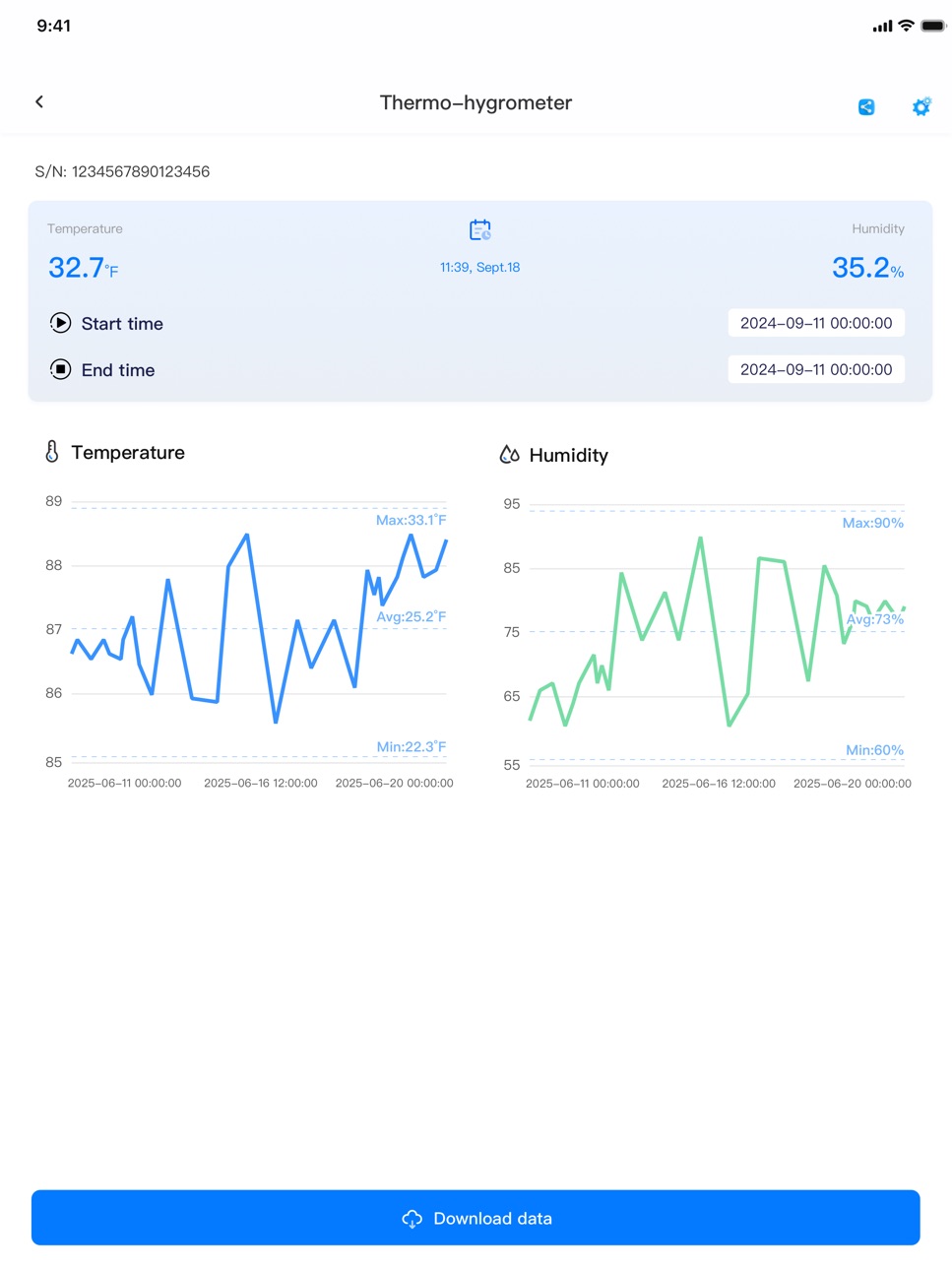952x1270 pixels.
Task: Tap the battery status icon
Action: (933, 26)
